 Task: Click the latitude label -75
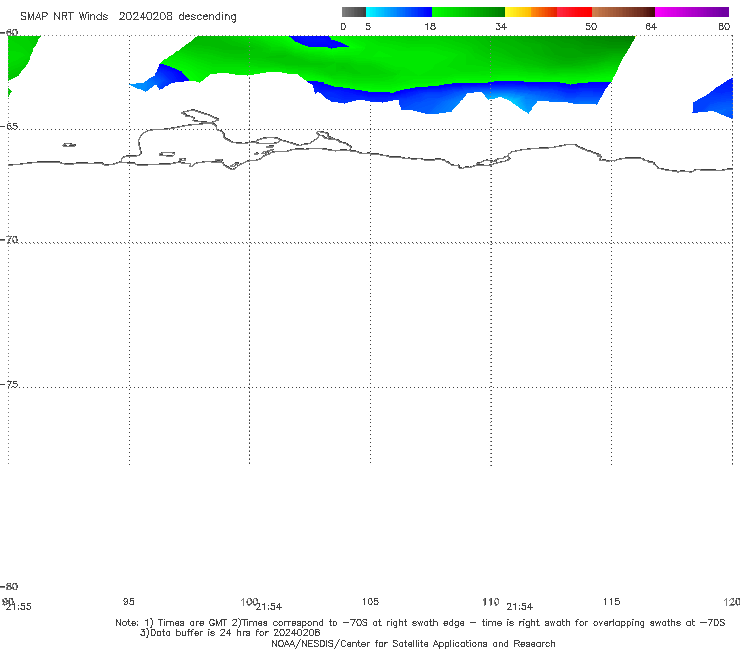(9, 384)
